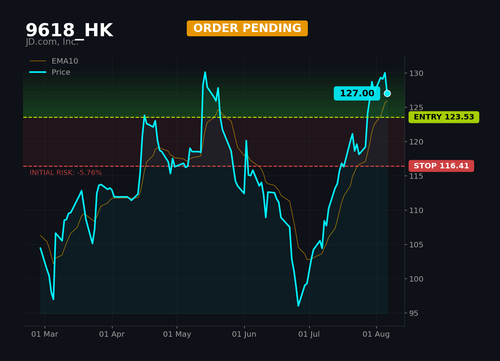Click the 110 y-axis tick label
This screenshot has height=361, width=500.
(416, 210)
